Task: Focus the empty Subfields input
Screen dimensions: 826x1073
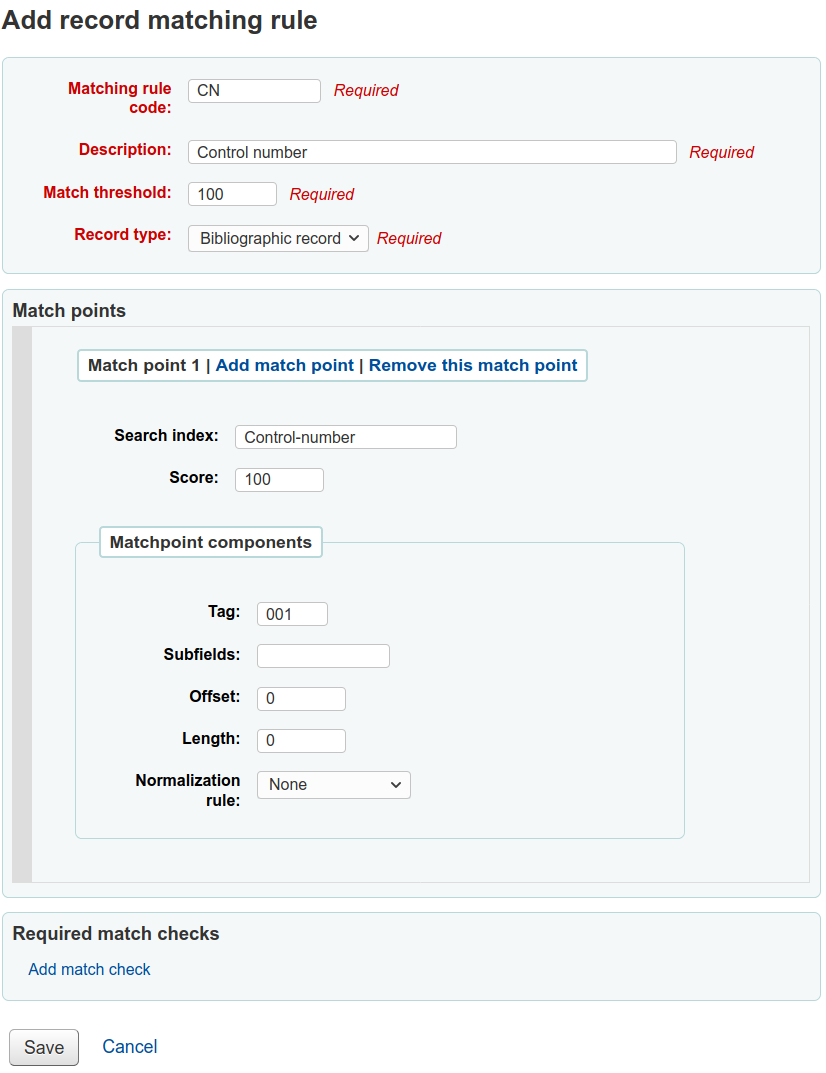Action: click(323, 656)
